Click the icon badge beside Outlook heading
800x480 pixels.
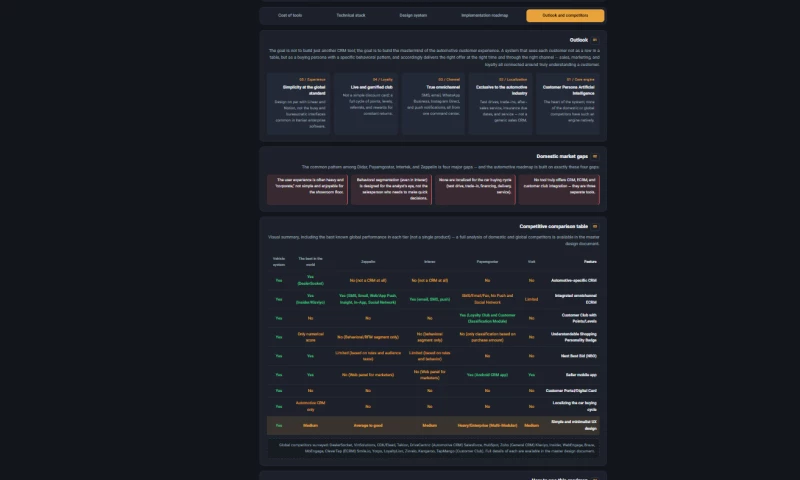pos(594,40)
